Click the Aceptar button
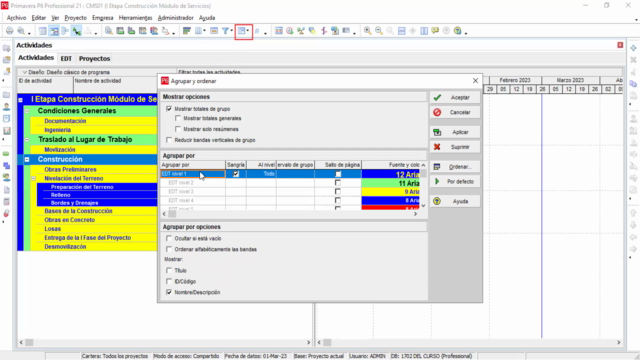Viewport: 640px width, 360px height. (455, 98)
